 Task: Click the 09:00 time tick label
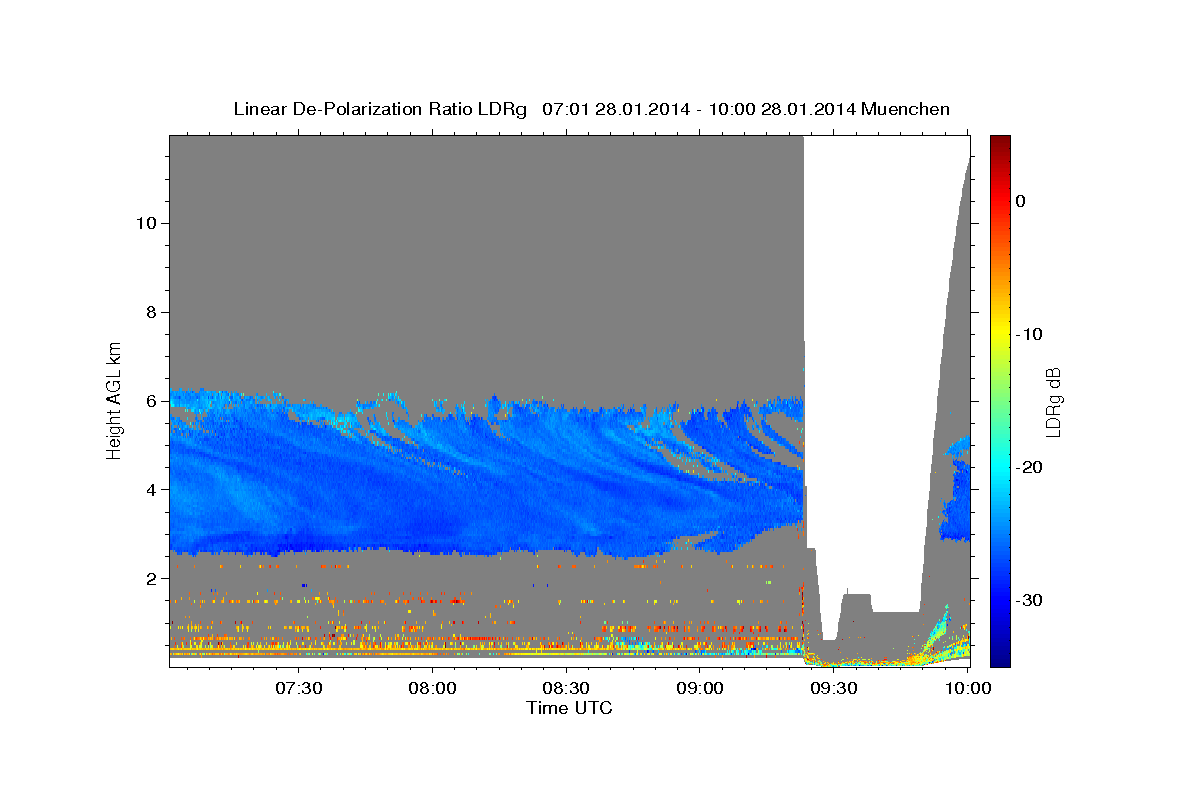pyautogui.click(x=700, y=688)
